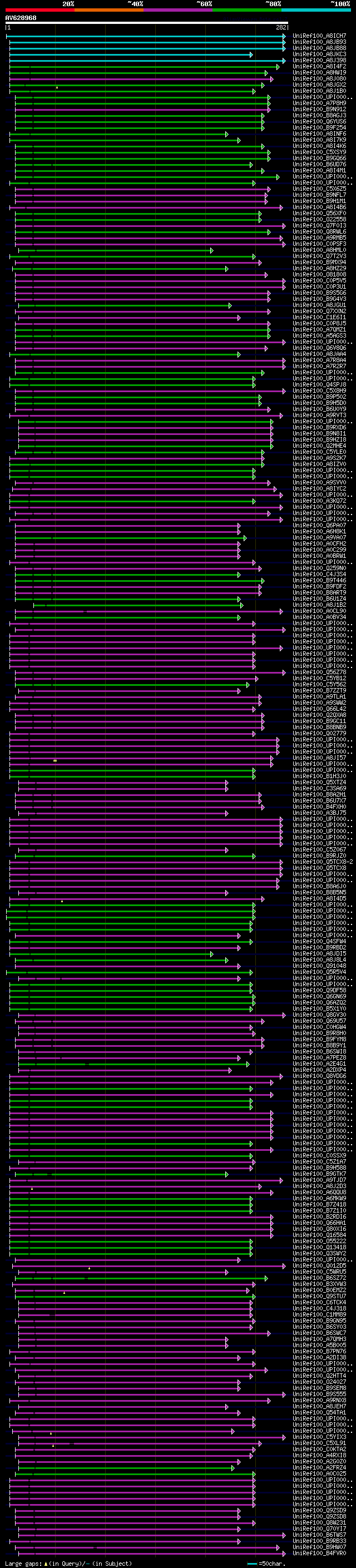356x1568 pixels.
Task: Open hit UniRef100_A8ICH7
Action: tap(319, 36)
